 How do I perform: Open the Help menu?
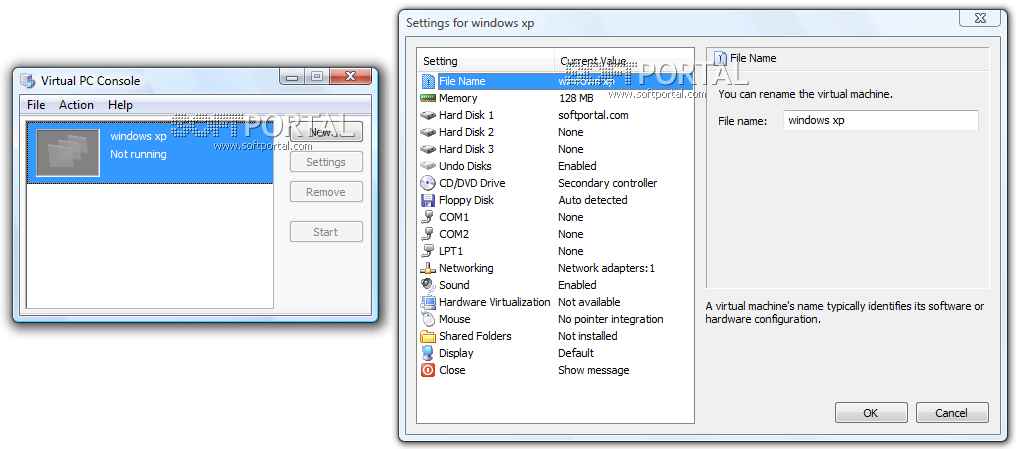point(120,105)
